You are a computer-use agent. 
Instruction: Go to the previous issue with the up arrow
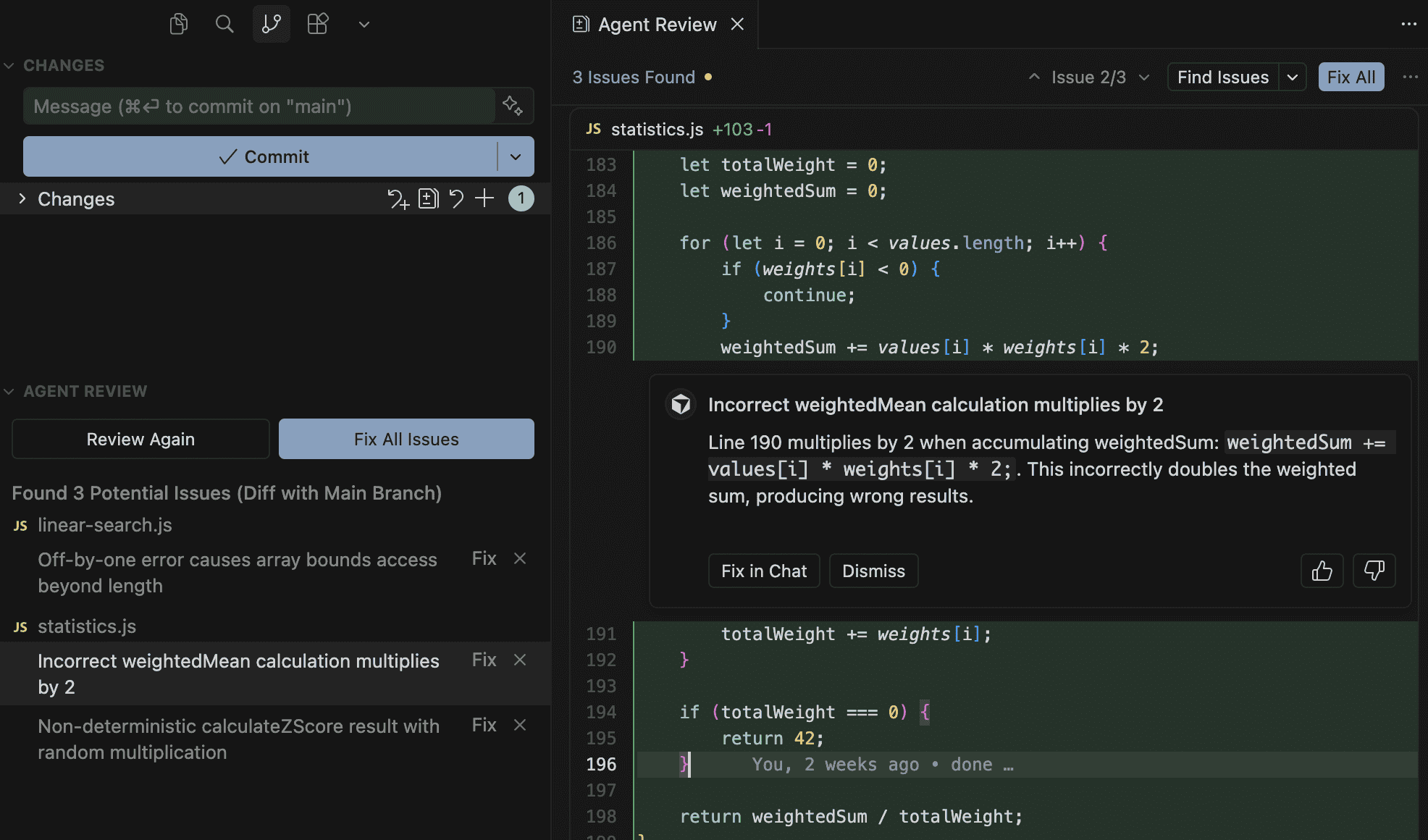click(1034, 77)
